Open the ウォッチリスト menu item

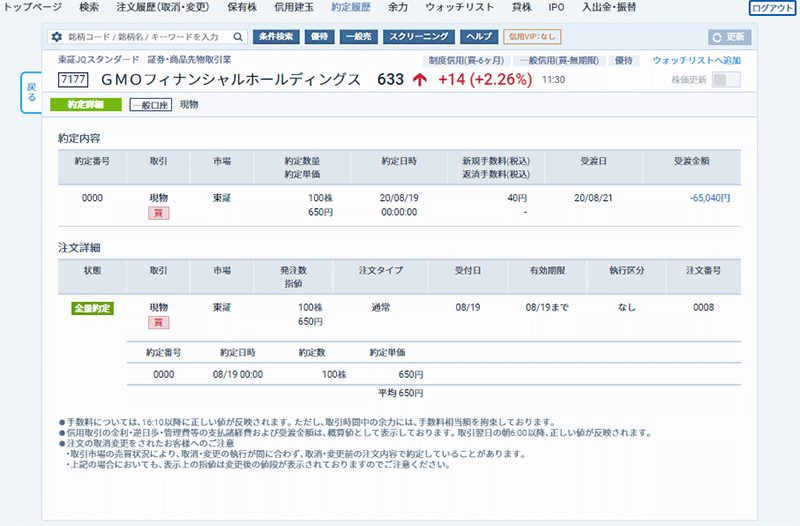pyautogui.click(x=459, y=7)
